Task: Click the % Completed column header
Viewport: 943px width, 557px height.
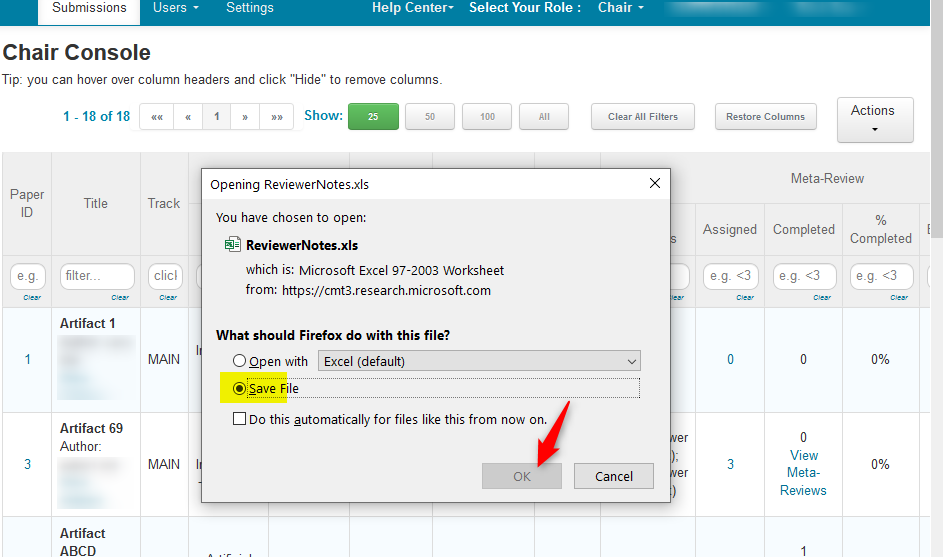Action: pyautogui.click(x=880, y=229)
